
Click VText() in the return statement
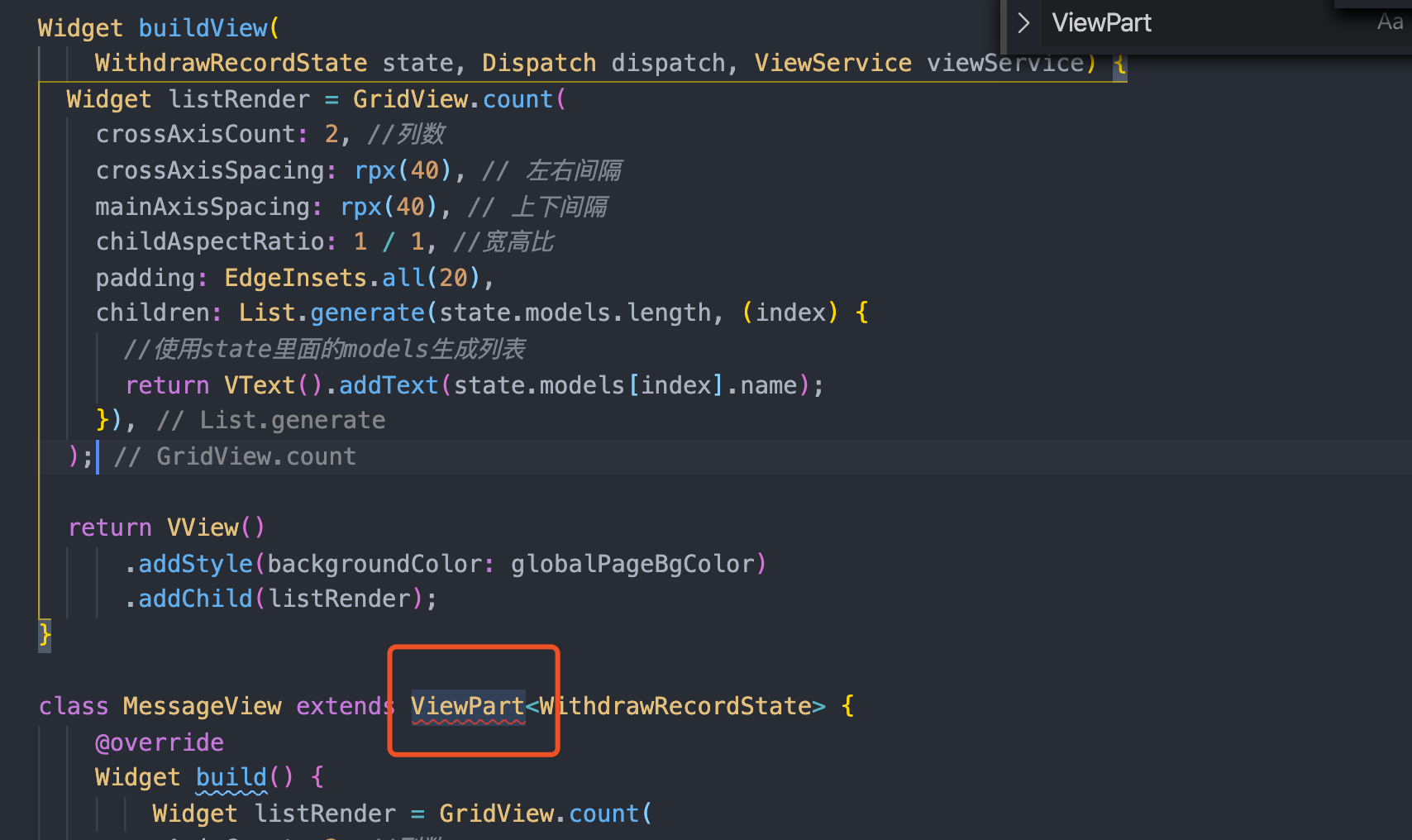pyautogui.click(x=273, y=385)
